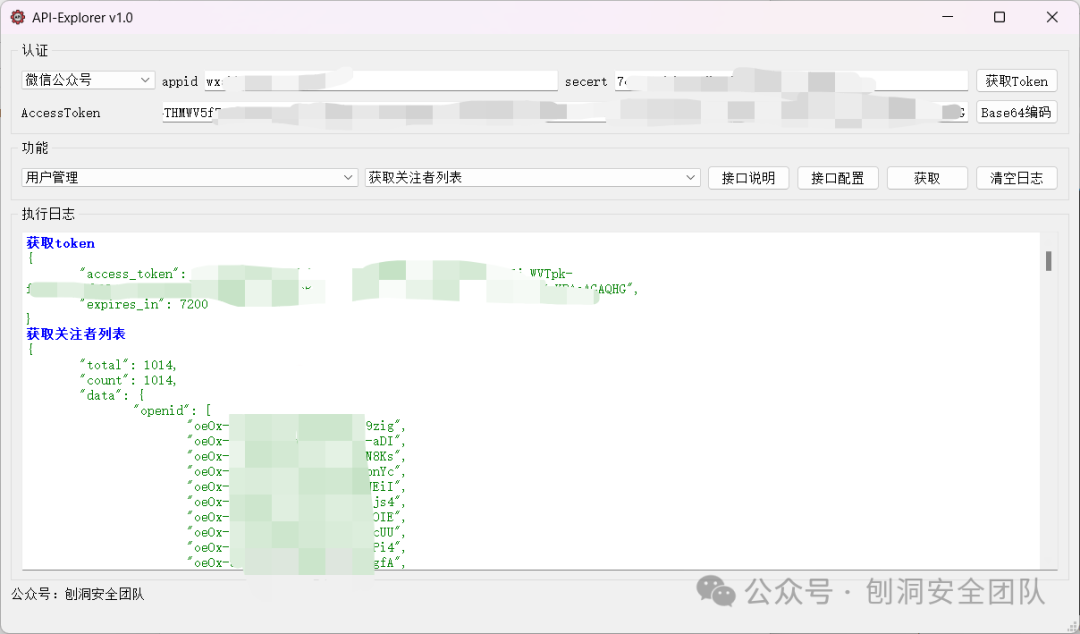1080x634 pixels.
Task: Click the "total": 1014 log line
Action: [129, 365]
